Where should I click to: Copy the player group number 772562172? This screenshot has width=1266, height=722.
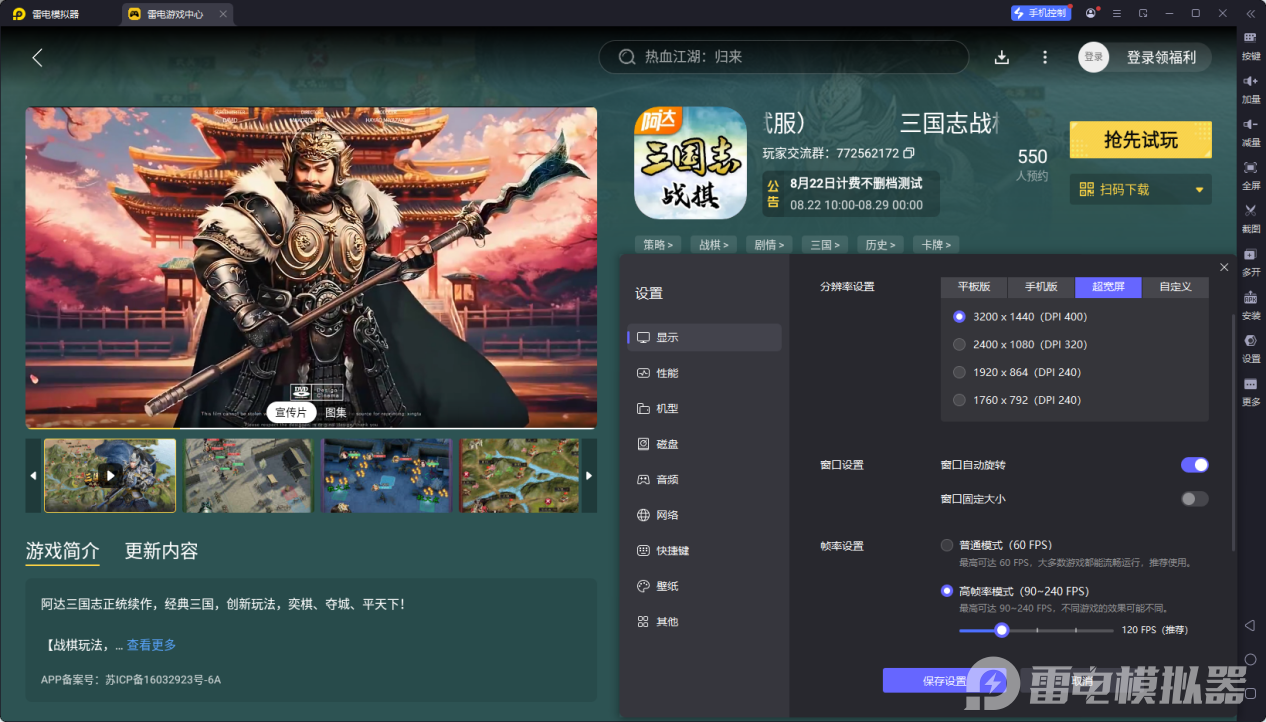(909, 153)
